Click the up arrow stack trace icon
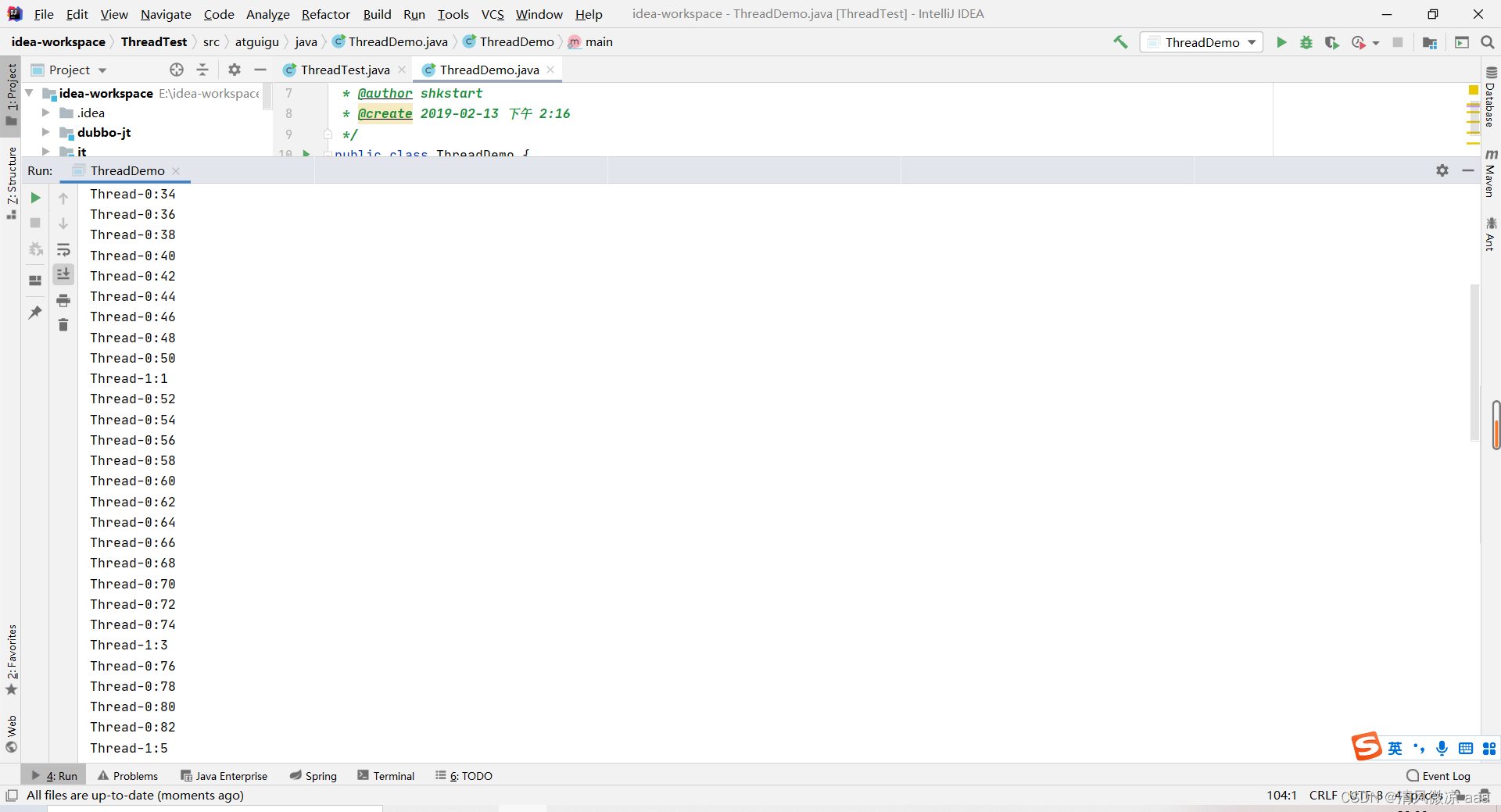The height and width of the screenshot is (812, 1501). click(x=63, y=199)
